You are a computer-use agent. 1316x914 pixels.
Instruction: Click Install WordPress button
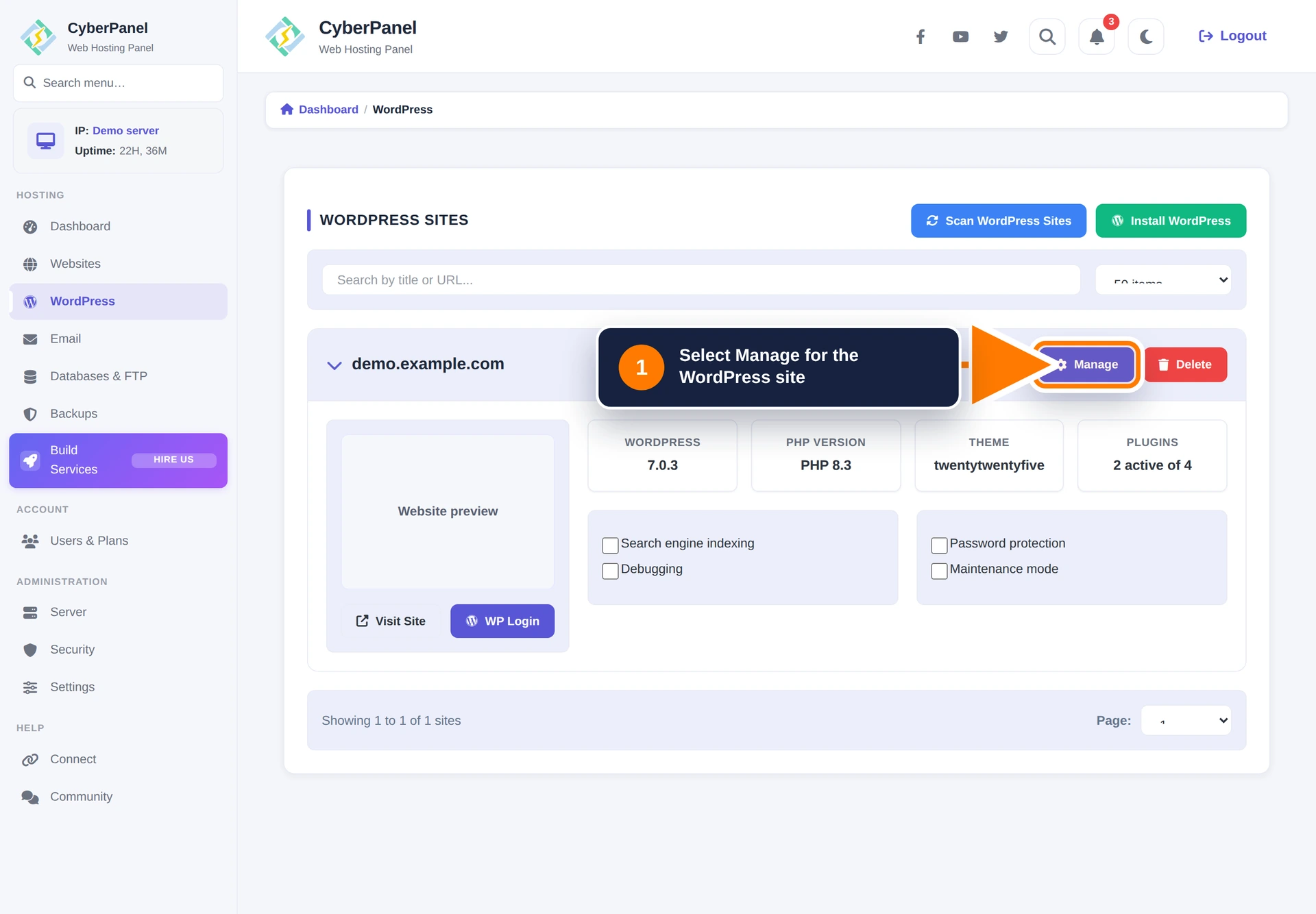coord(1171,221)
